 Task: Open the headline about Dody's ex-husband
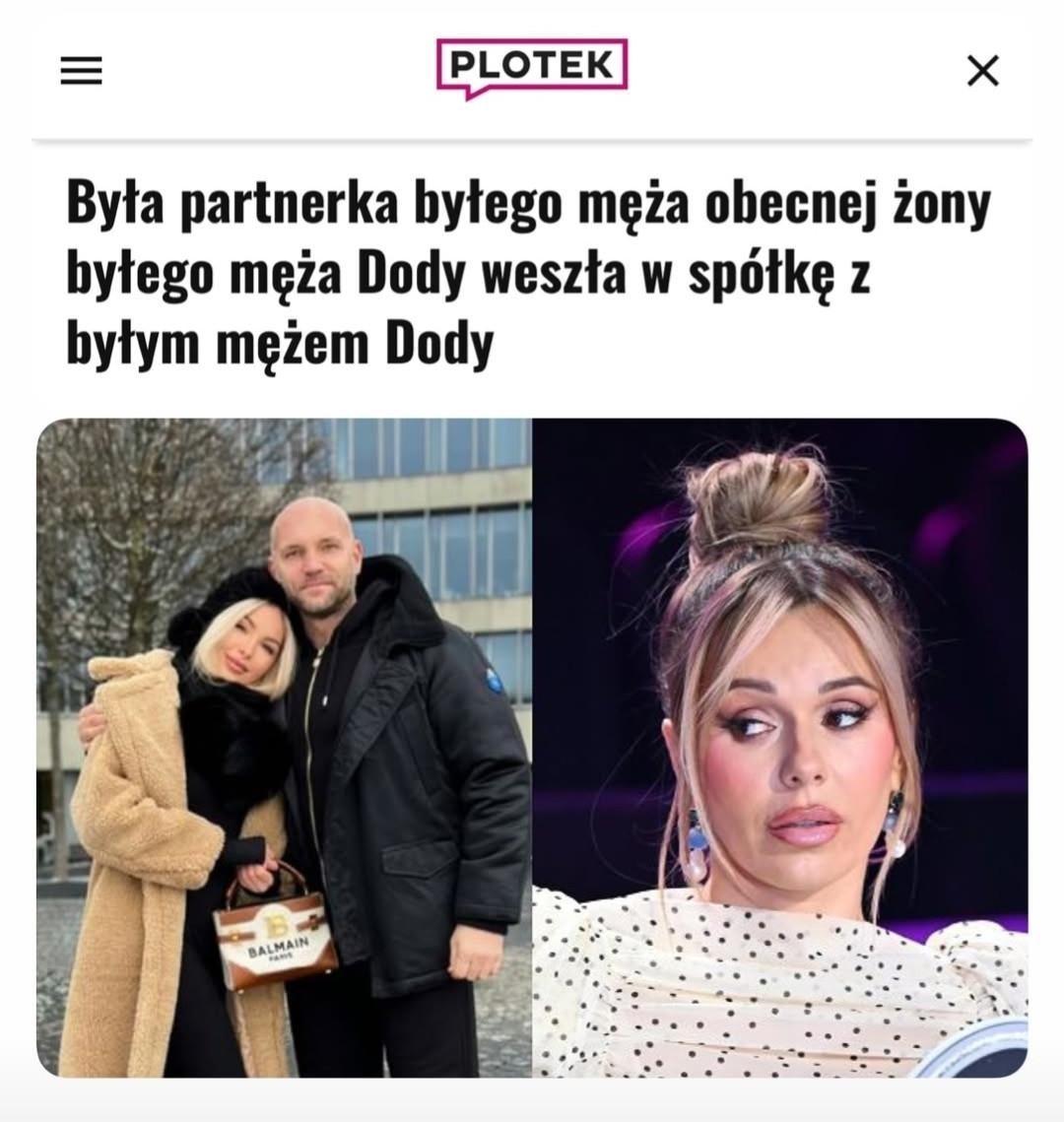pos(529,273)
